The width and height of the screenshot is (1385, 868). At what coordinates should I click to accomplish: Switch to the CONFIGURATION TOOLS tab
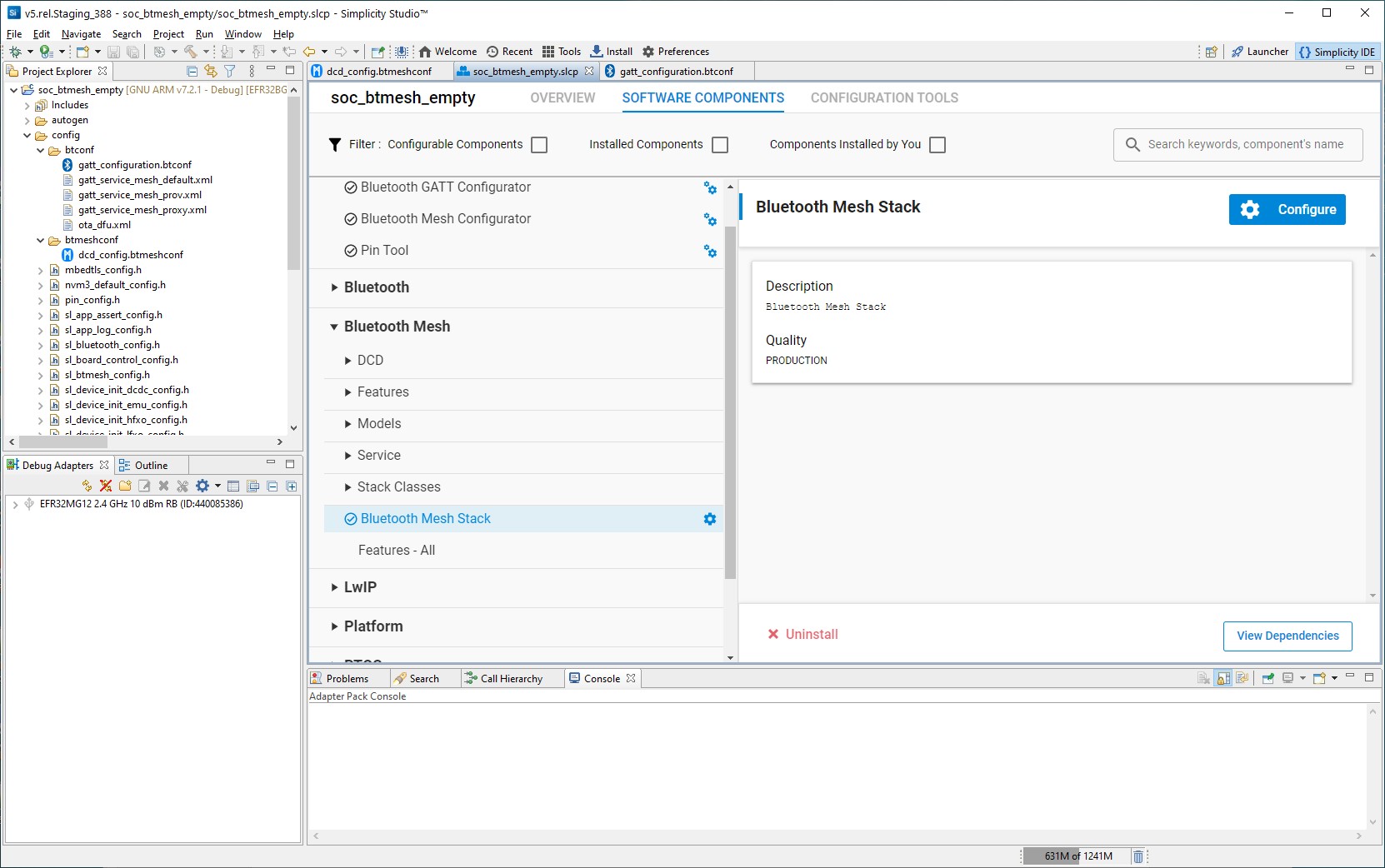pyautogui.click(x=883, y=97)
